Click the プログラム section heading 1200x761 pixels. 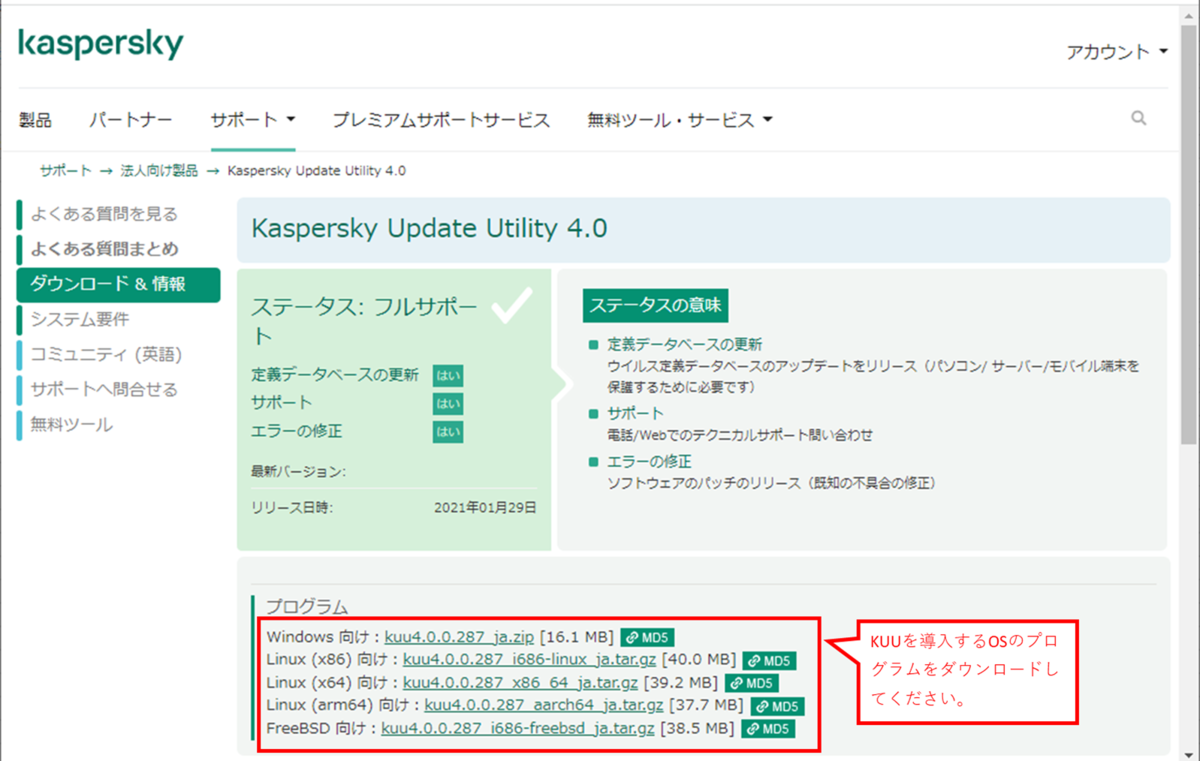[x=307, y=606]
